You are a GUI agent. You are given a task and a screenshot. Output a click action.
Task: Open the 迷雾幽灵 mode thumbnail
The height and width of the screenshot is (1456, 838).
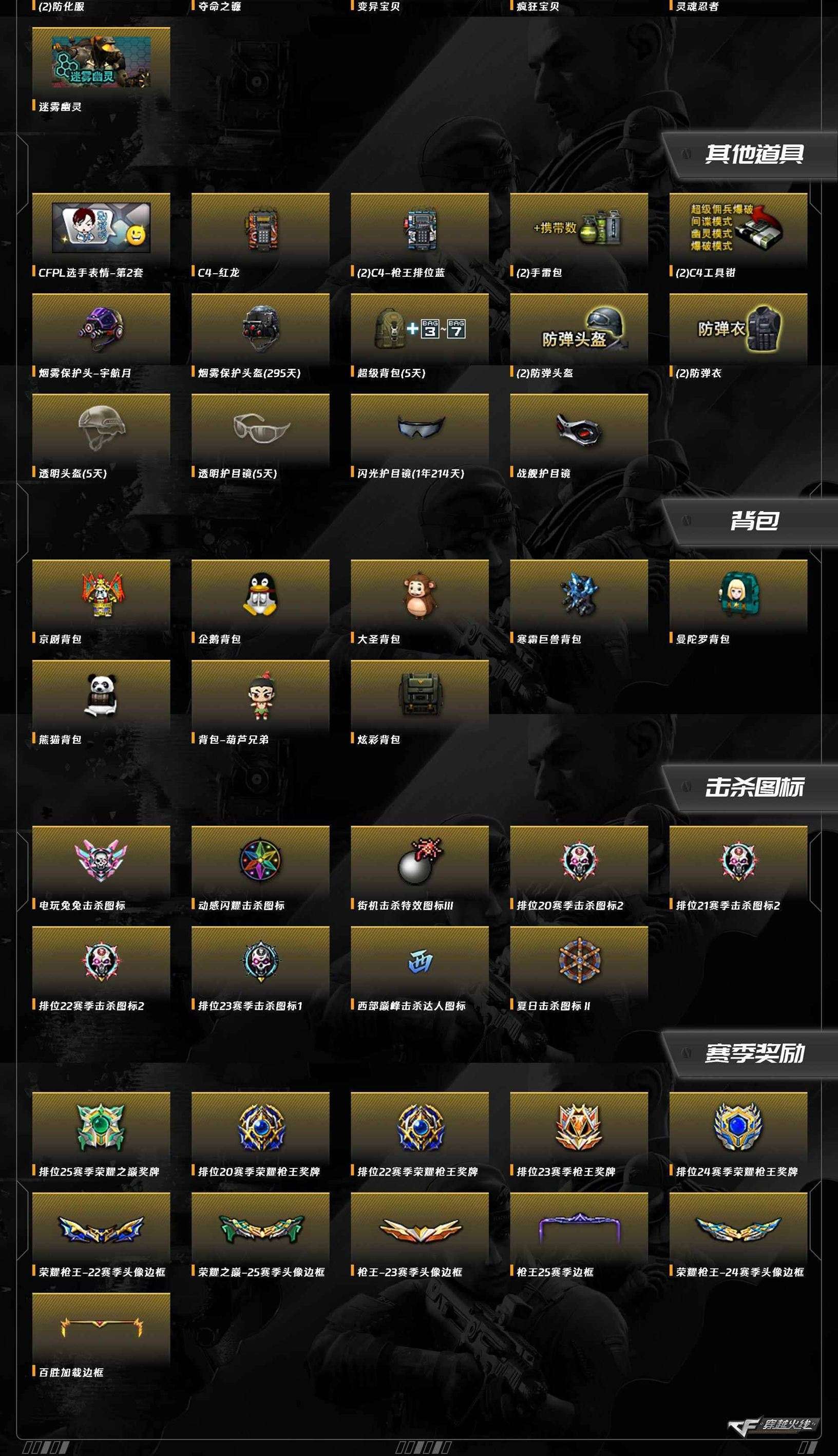(101, 63)
